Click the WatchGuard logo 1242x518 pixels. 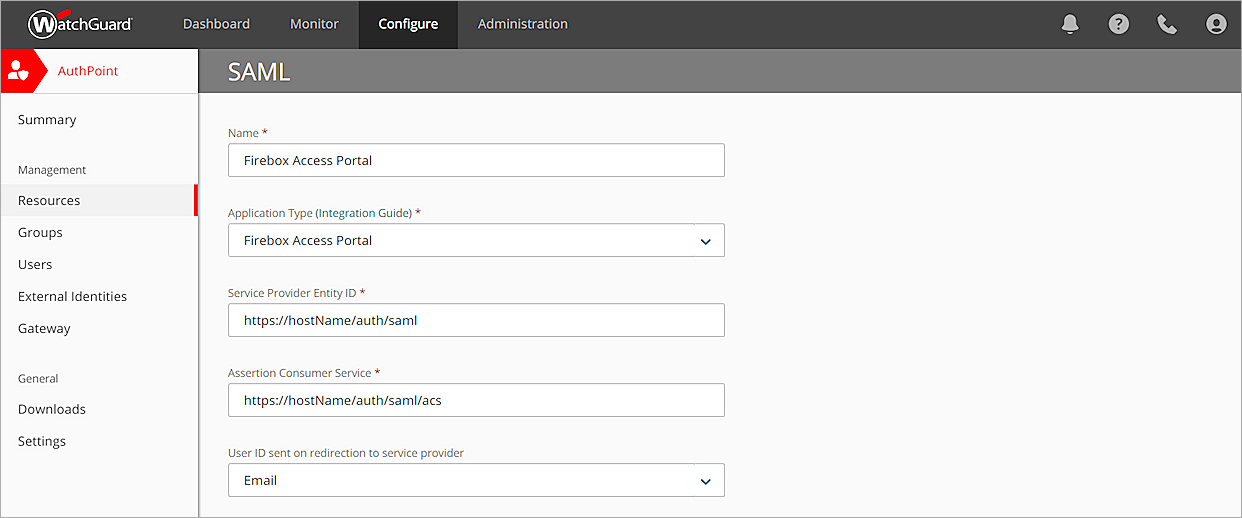[80, 24]
